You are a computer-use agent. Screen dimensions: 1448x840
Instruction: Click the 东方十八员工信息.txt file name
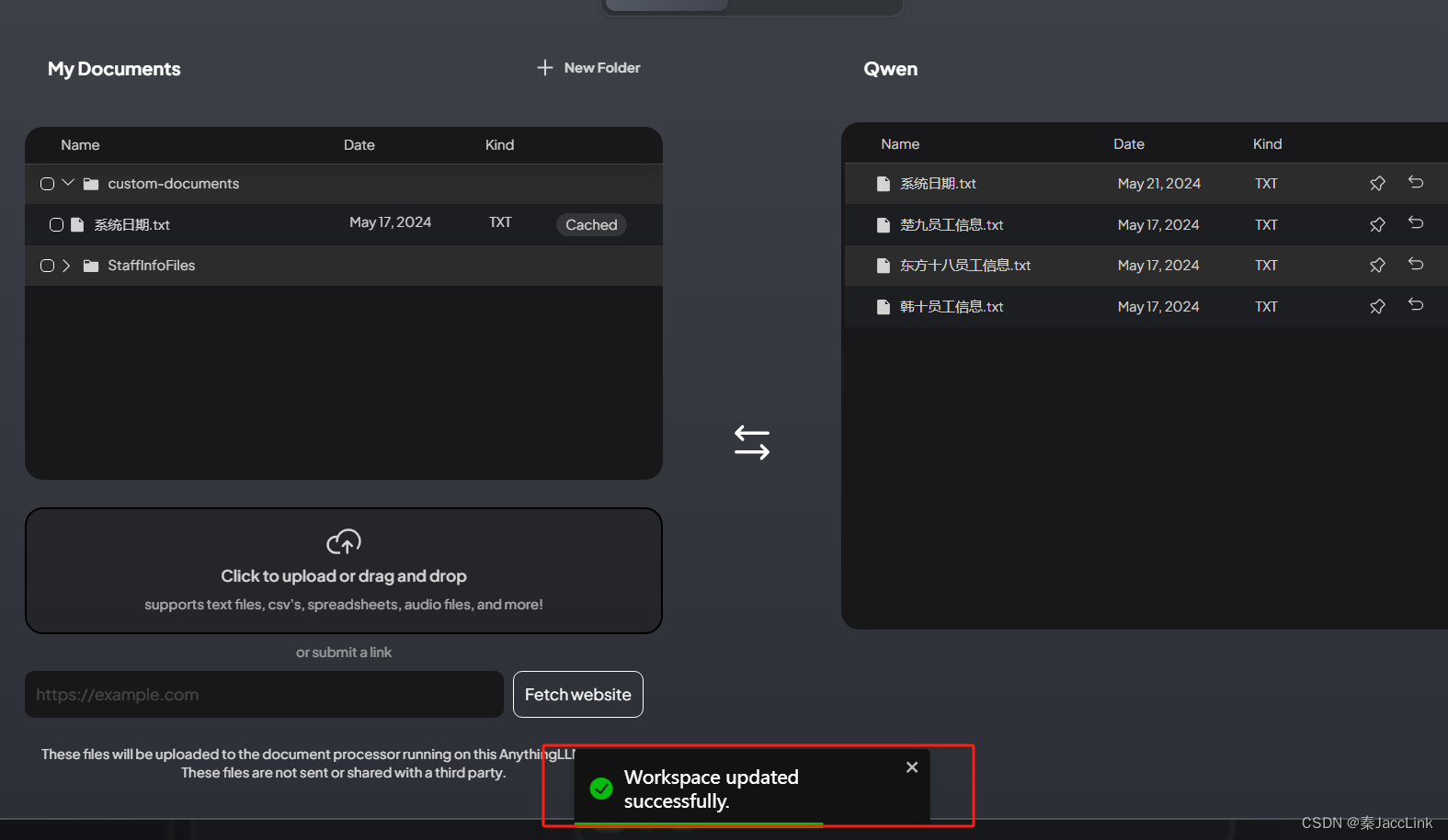965,266
